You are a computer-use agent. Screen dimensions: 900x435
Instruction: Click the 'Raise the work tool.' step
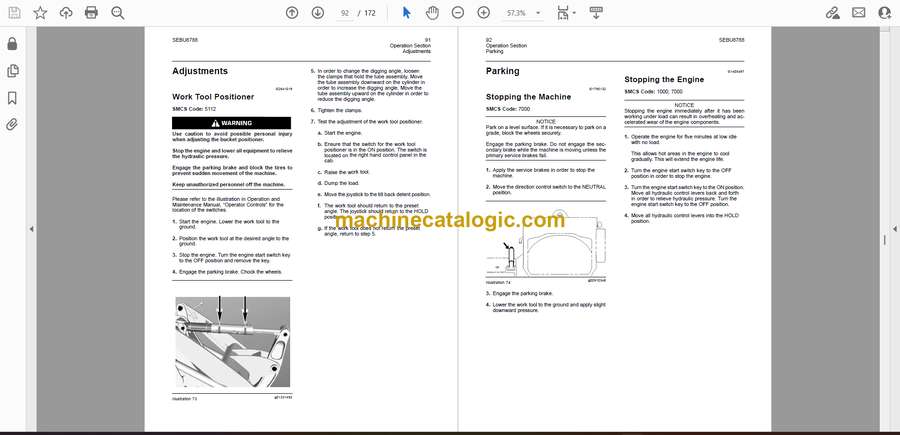click(347, 172)
